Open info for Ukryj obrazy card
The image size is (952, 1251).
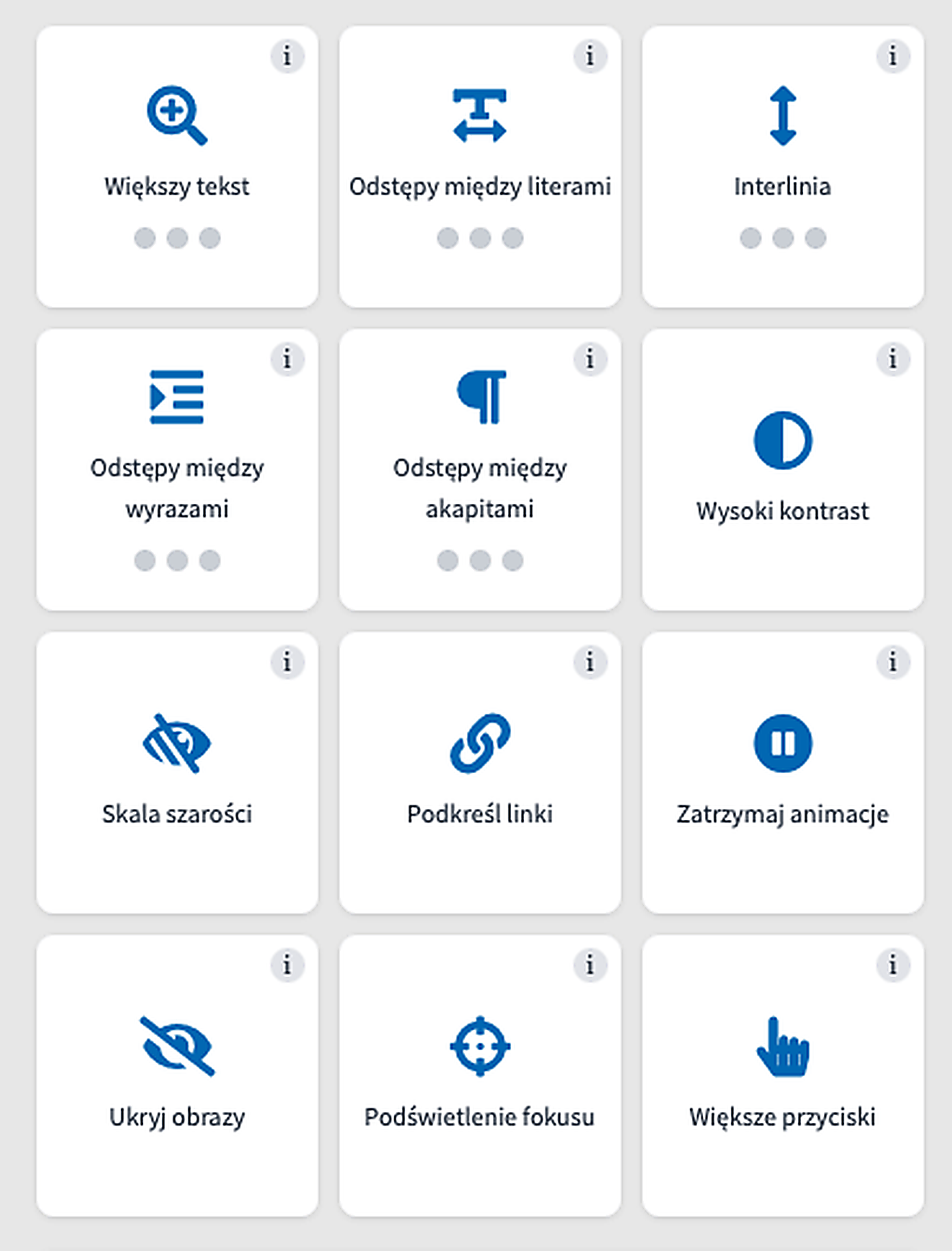[x=287, y=965]
